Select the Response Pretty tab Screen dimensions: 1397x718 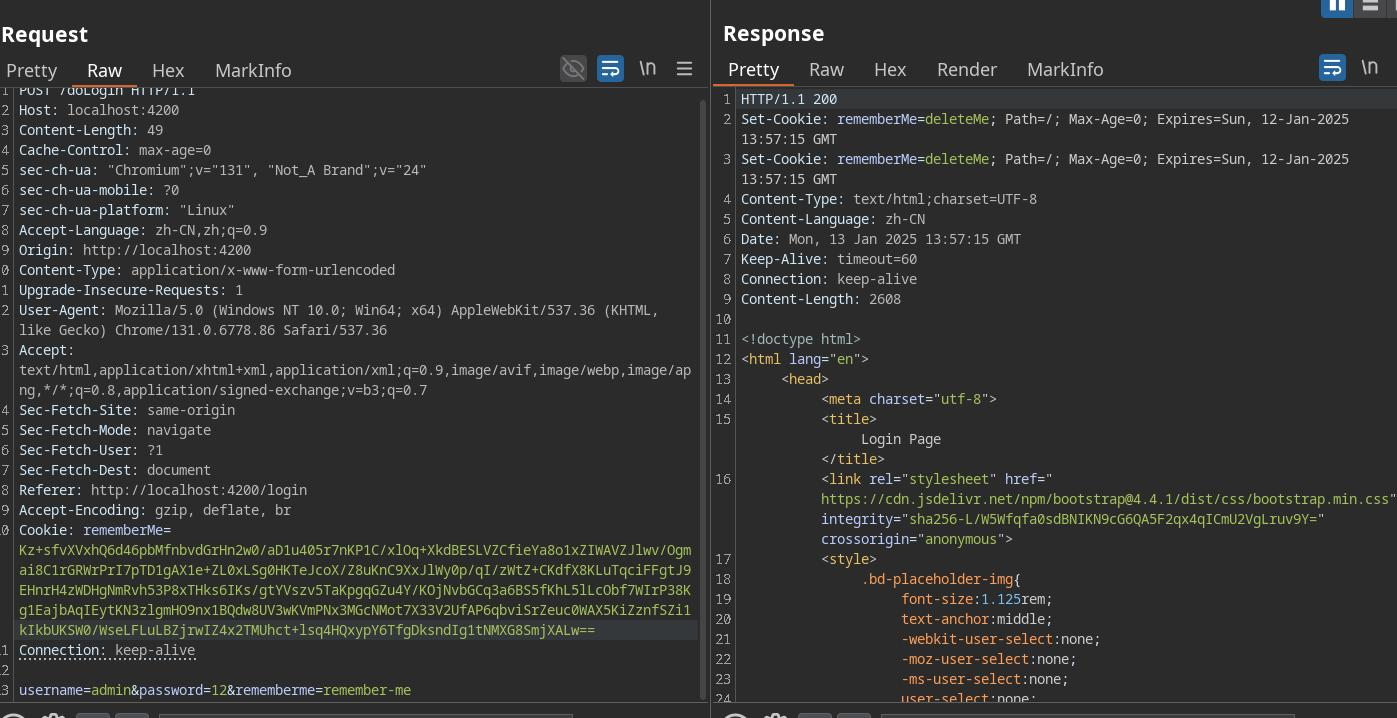point(753,69)
